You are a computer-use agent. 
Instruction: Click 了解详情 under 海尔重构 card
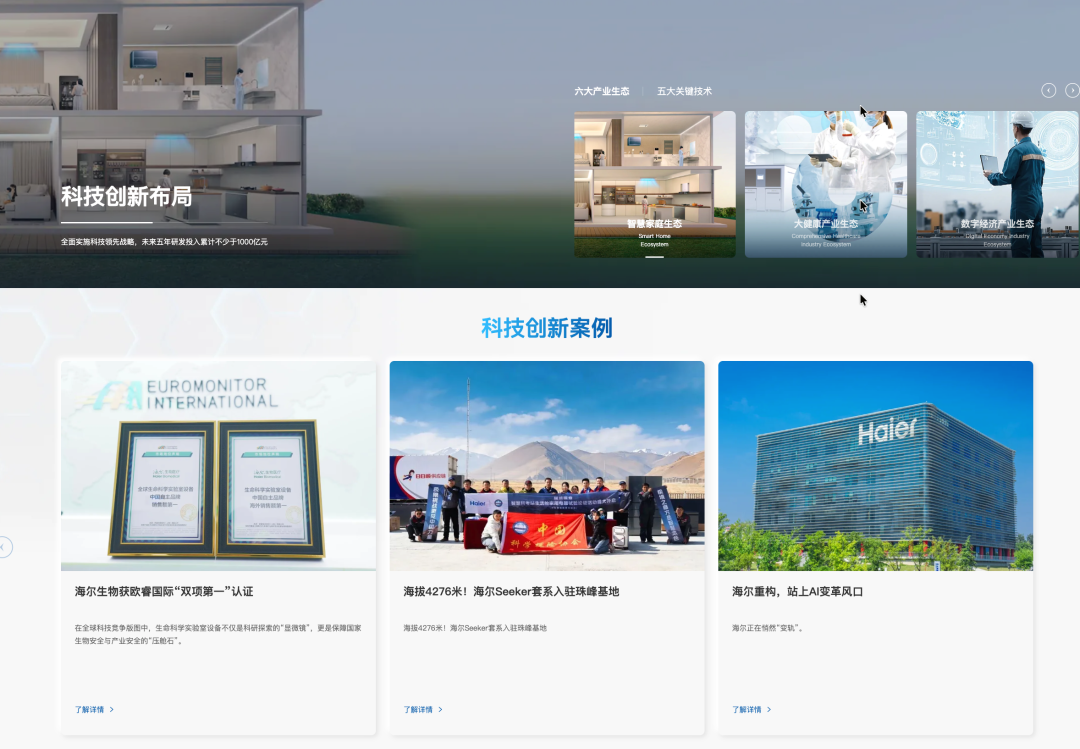[x=747, y=709]
